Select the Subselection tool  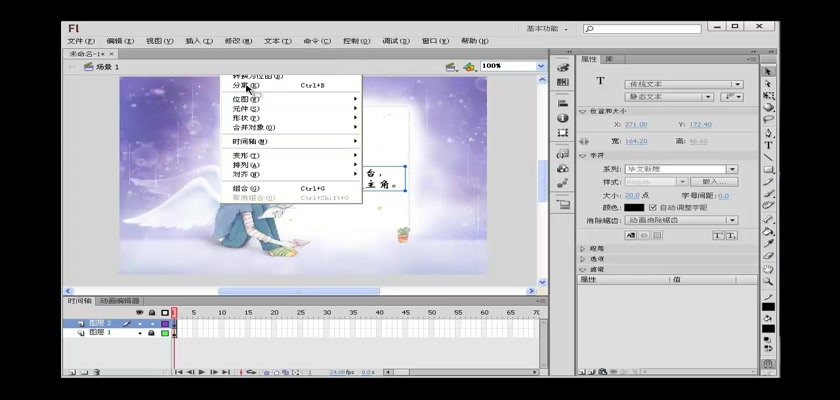coord(768,84)
